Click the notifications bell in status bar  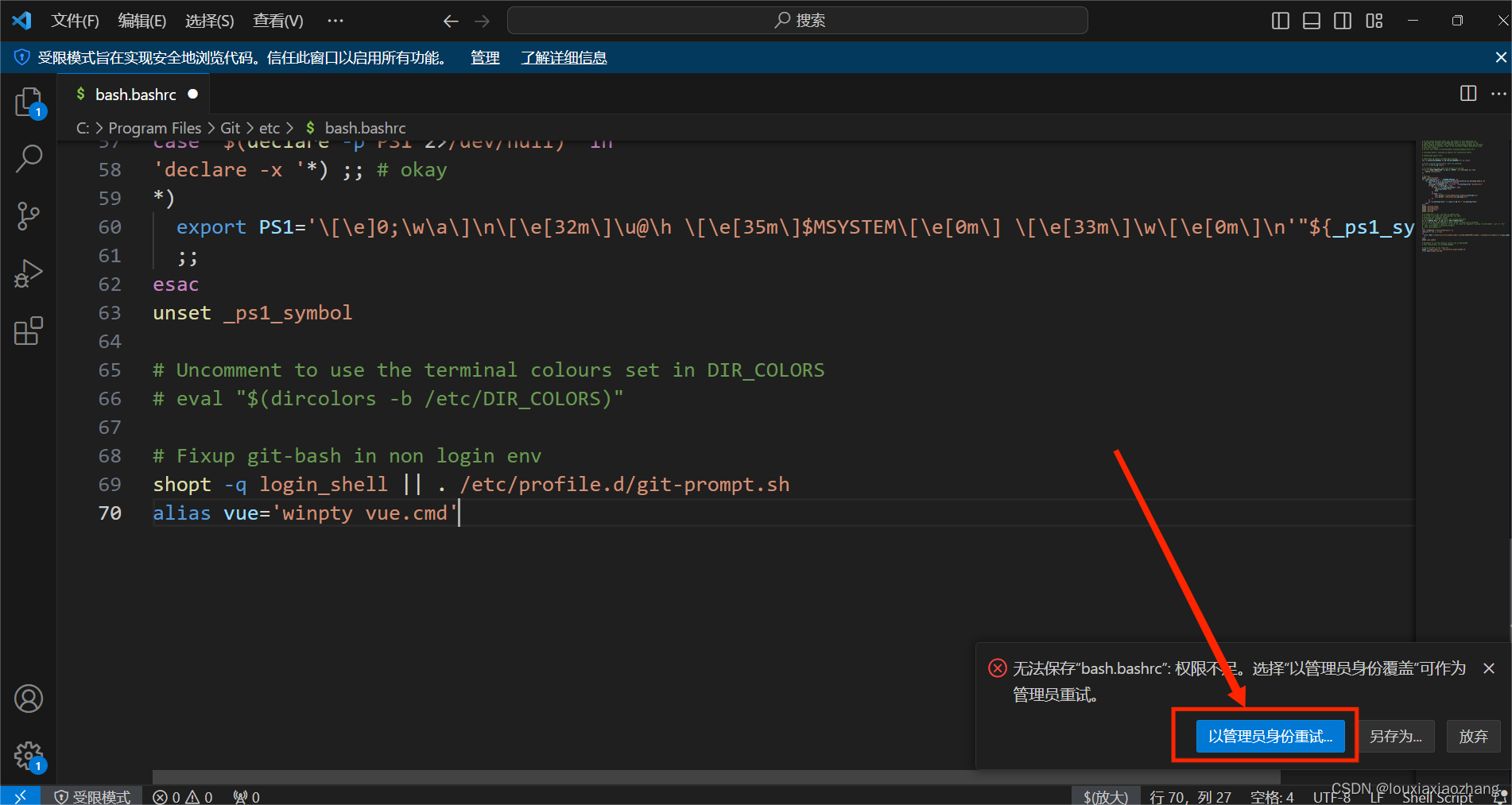pyautogui.click(x=1499, y=797)
